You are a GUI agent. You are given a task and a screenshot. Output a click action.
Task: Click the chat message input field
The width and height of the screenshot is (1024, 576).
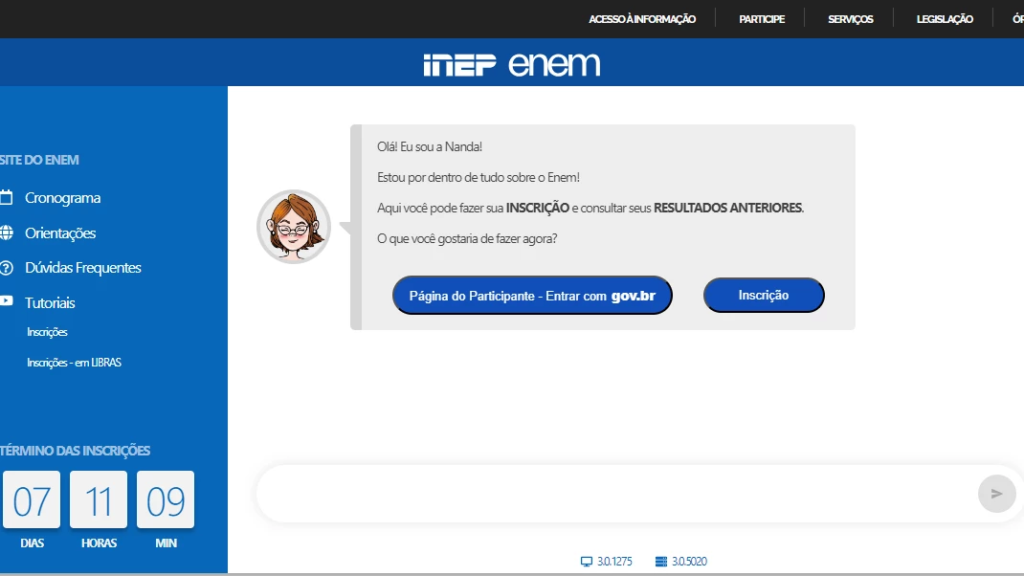pos(615,494)
